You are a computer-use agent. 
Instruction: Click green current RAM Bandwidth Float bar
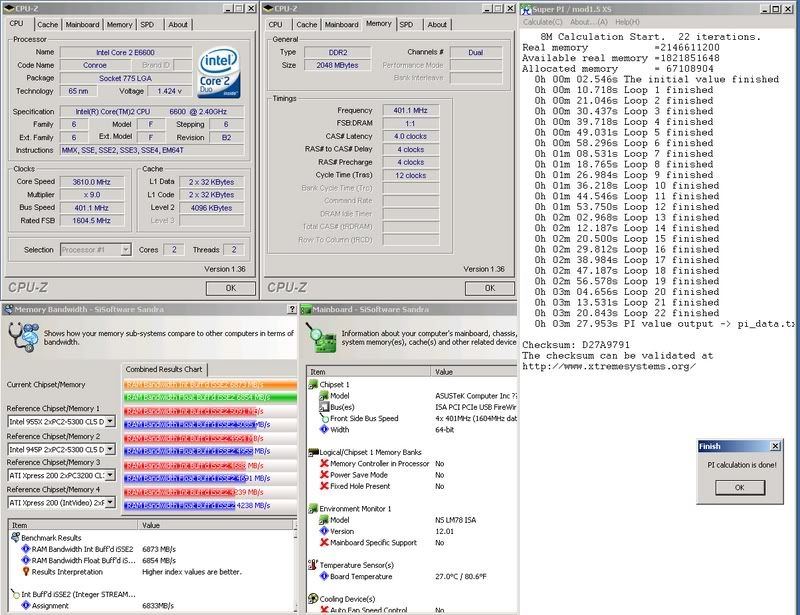(x=210, y=397)
